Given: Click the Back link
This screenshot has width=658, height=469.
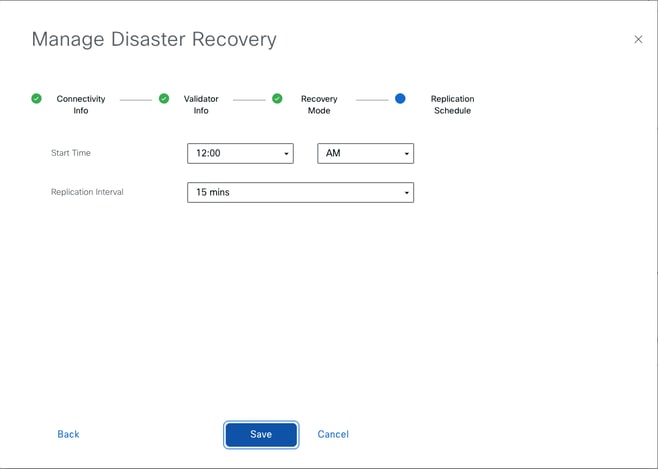Looking at the screenshot, I should pos(68,434).
